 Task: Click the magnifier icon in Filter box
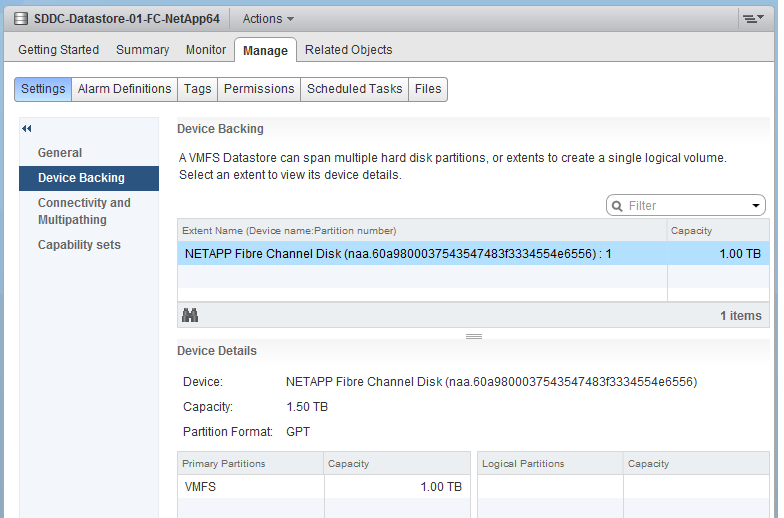click(x=618, y=206)
